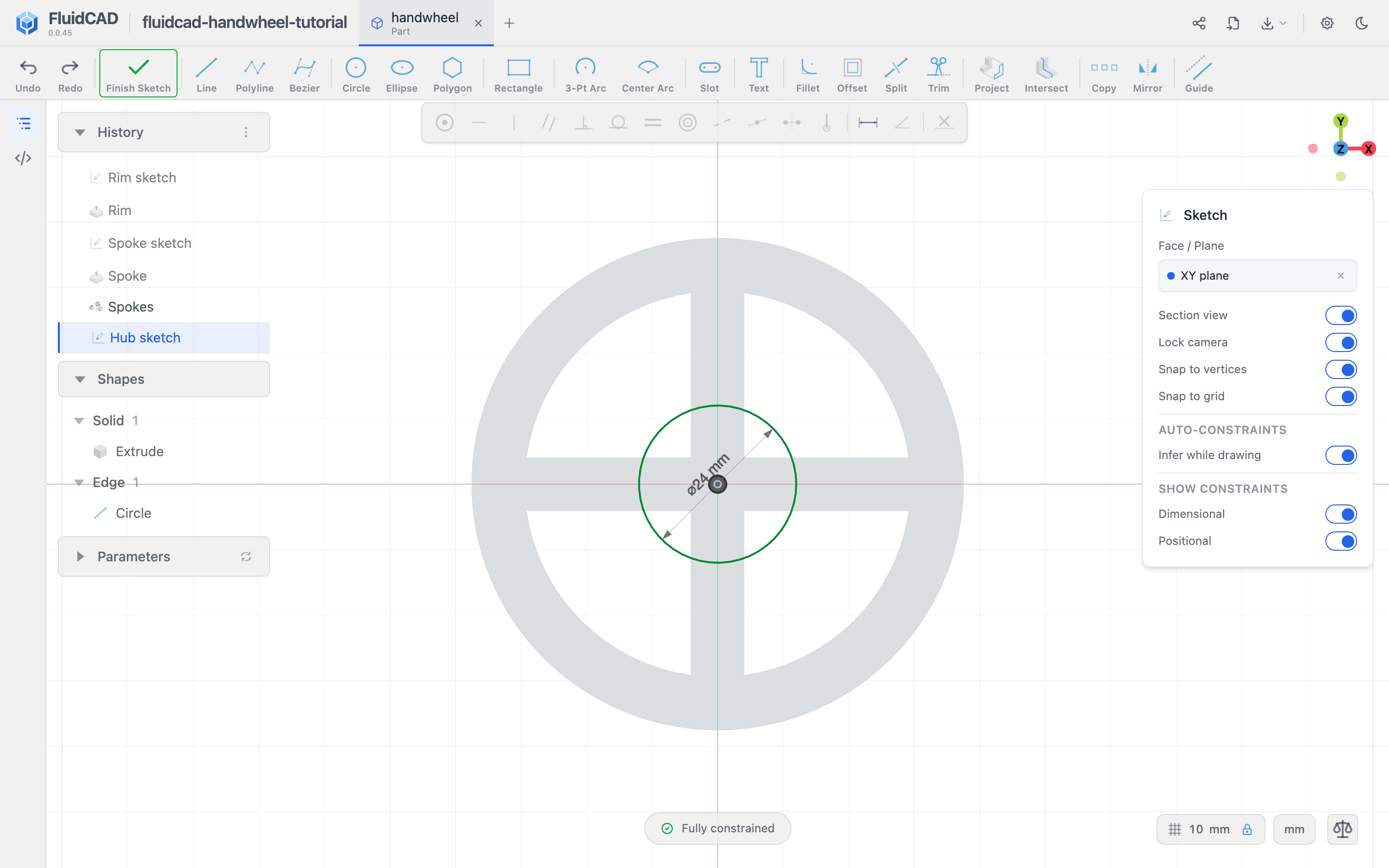Select the Mirror tool

[x=1147, y=74]
